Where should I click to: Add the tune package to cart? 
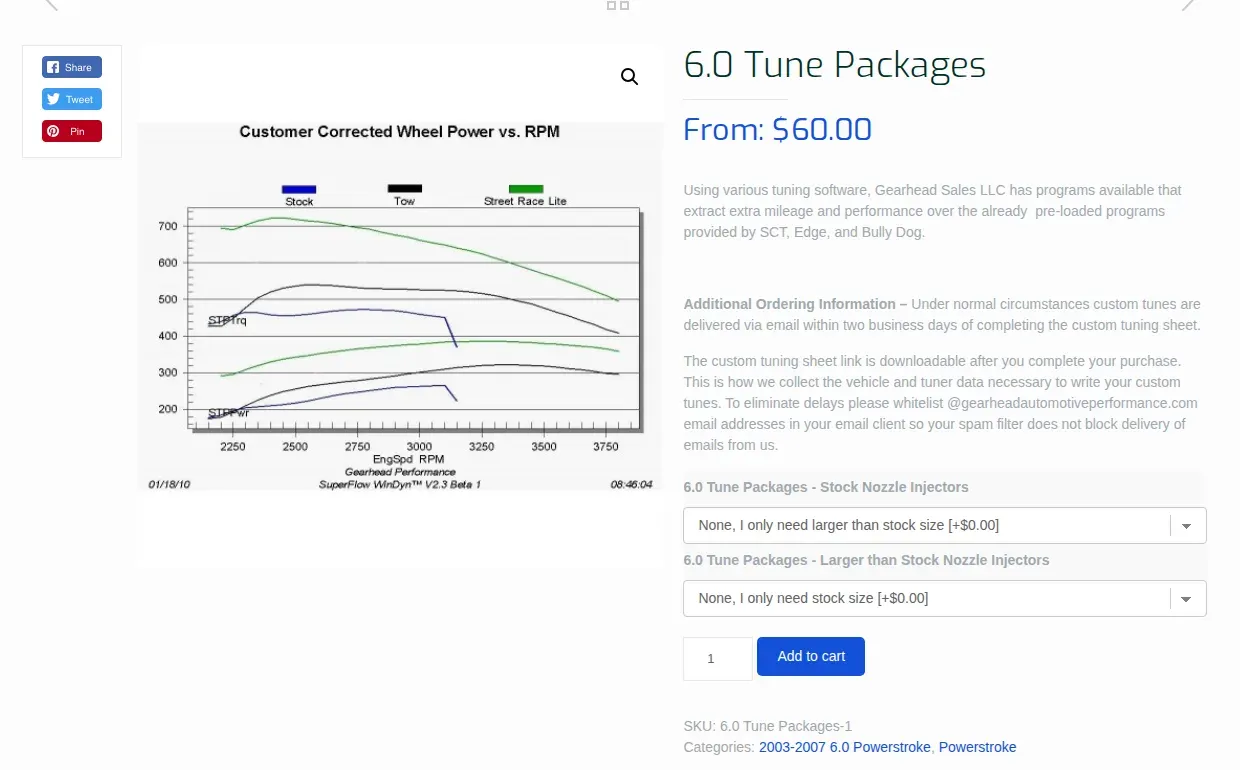[x=811, y=656]
